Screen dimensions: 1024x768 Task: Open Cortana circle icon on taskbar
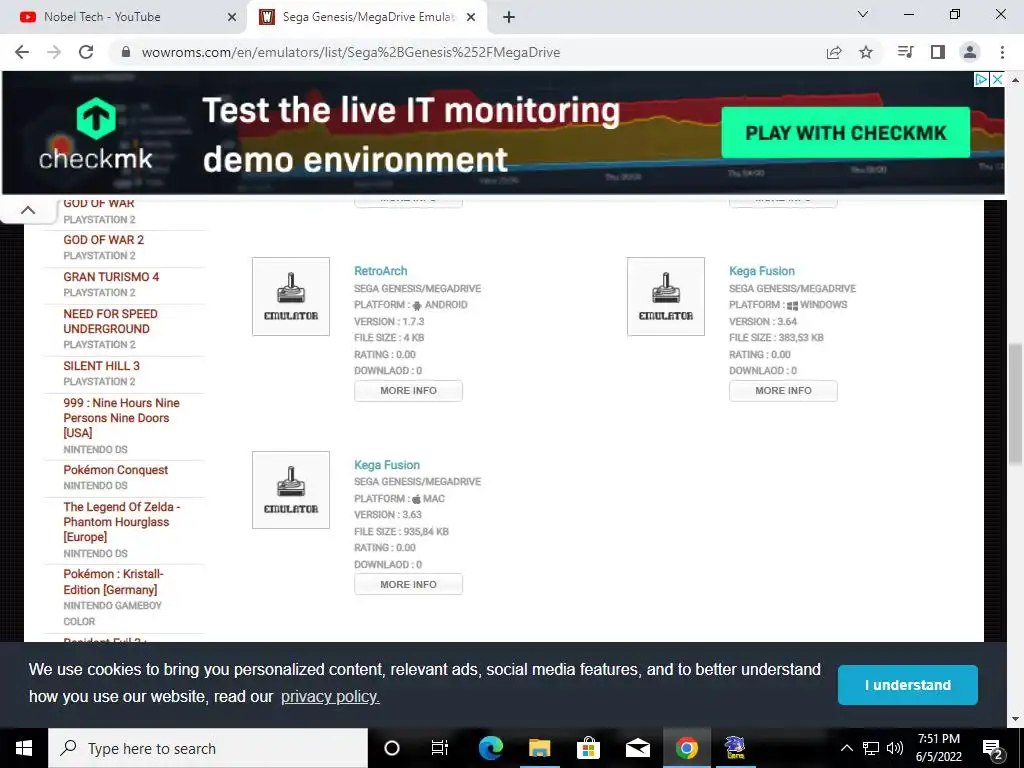click(392, 748)
